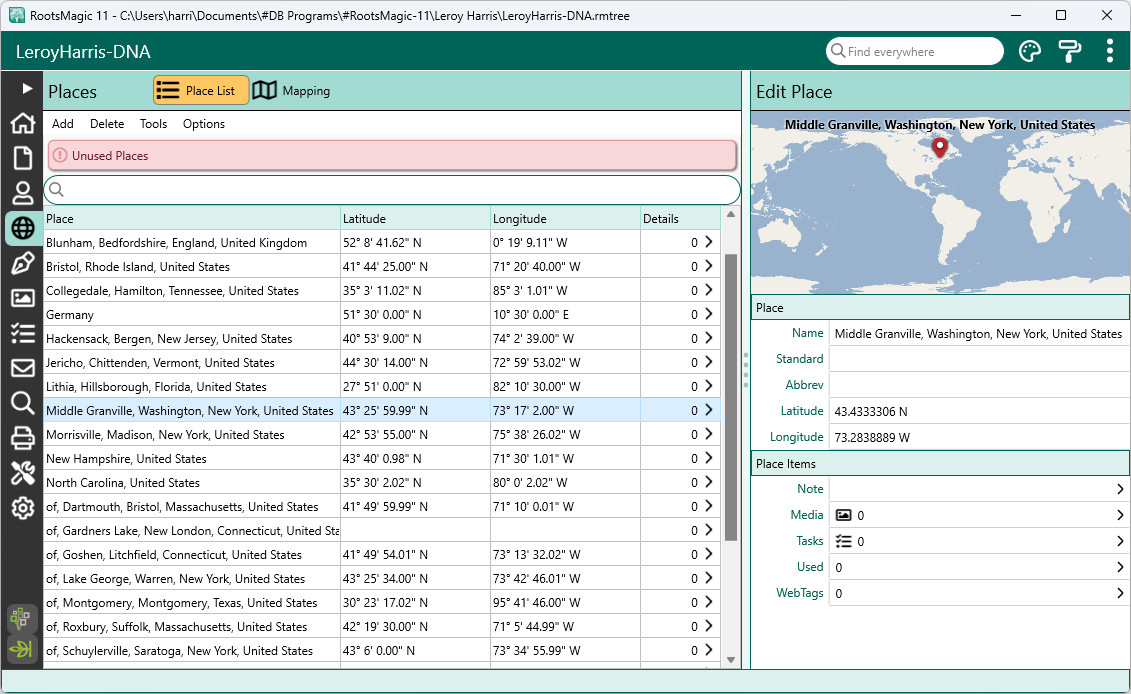Edit the Latitude field value

pyautogui.click(x=979, y=411)
